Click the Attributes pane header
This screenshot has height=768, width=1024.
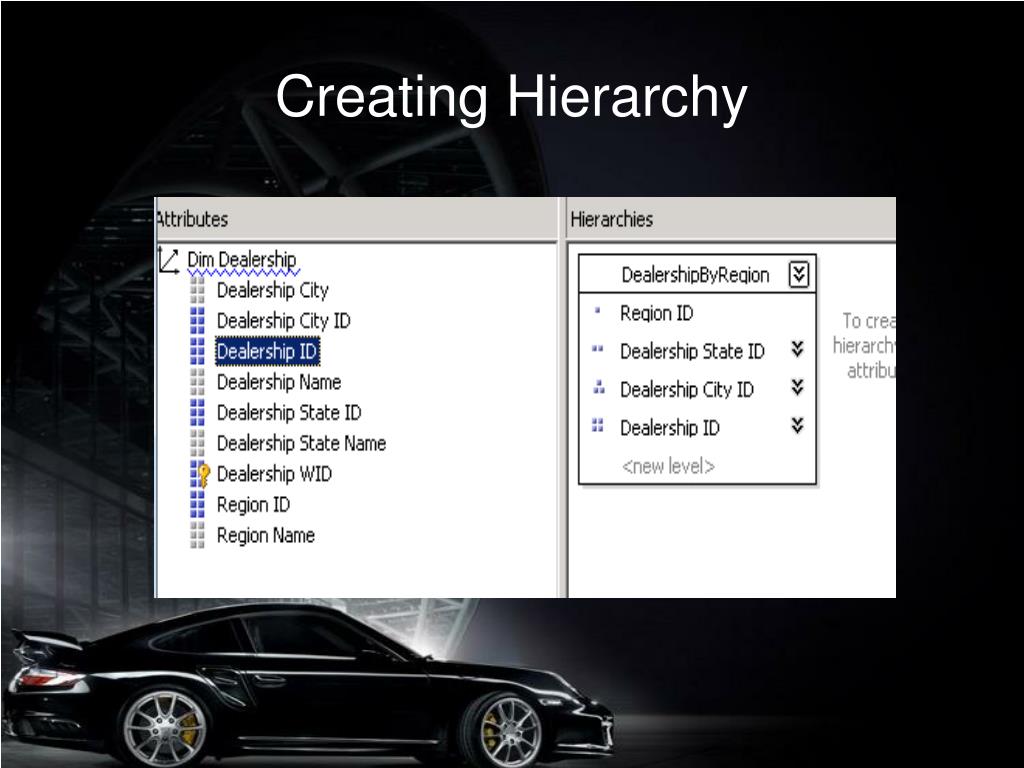356,219
